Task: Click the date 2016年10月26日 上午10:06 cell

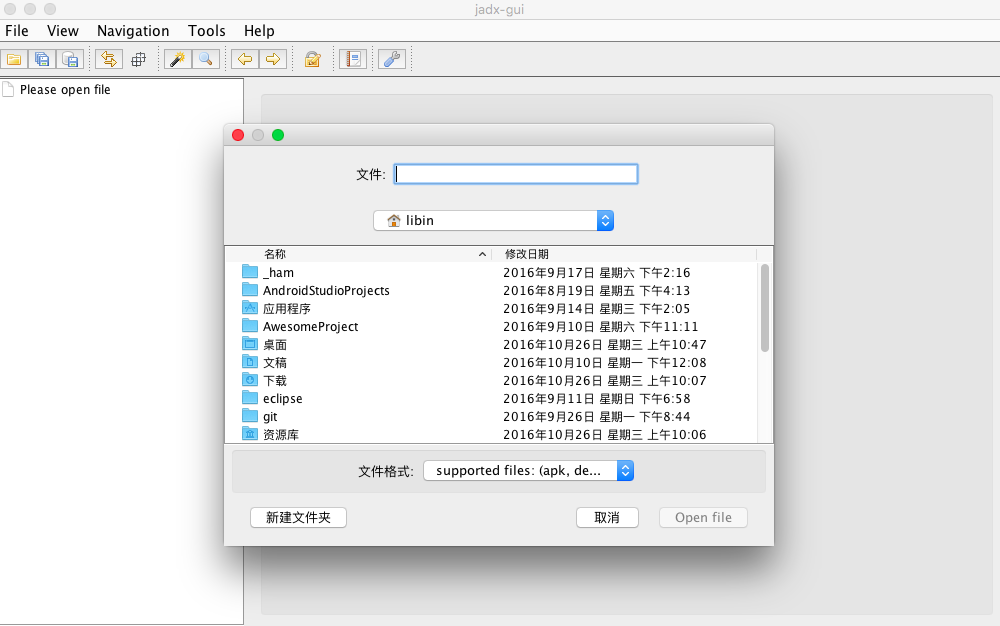Action: pyautogui.click(x=605, y=434)
